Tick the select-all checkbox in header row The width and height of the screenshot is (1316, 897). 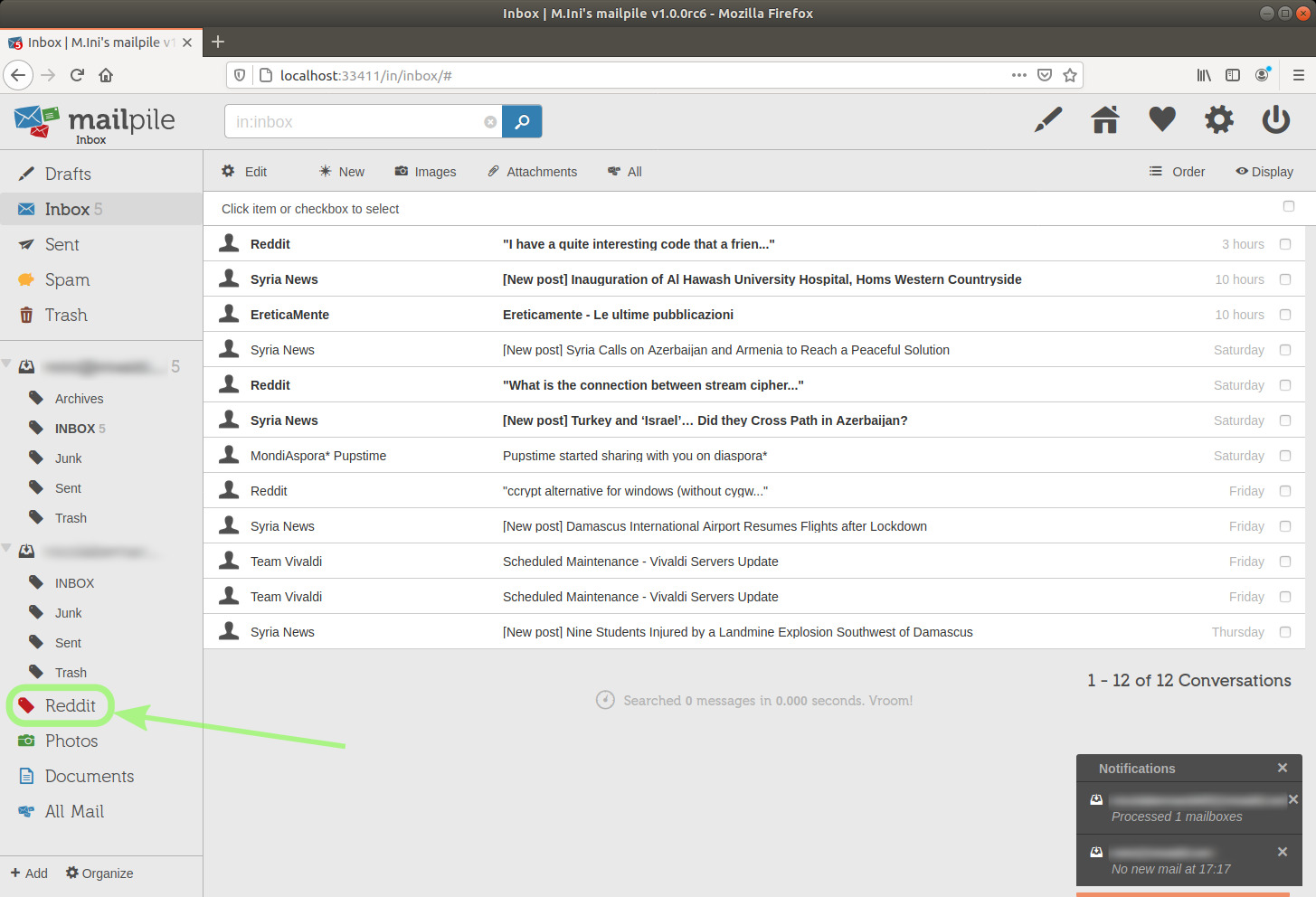pos(1289,206)
